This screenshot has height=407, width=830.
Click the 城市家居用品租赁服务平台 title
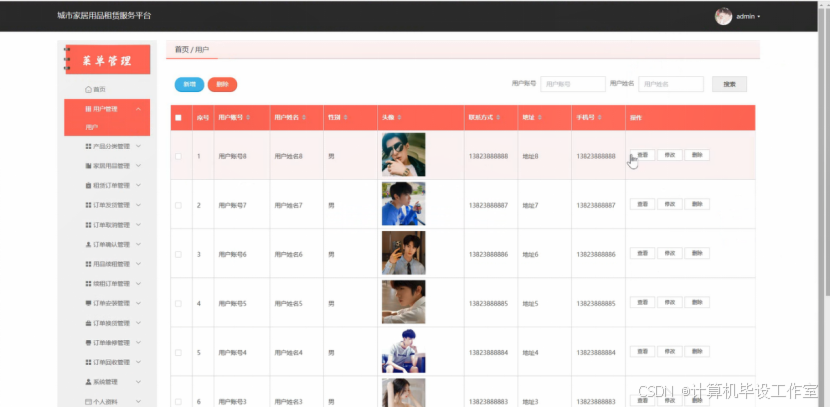click(x=104, y=16)
